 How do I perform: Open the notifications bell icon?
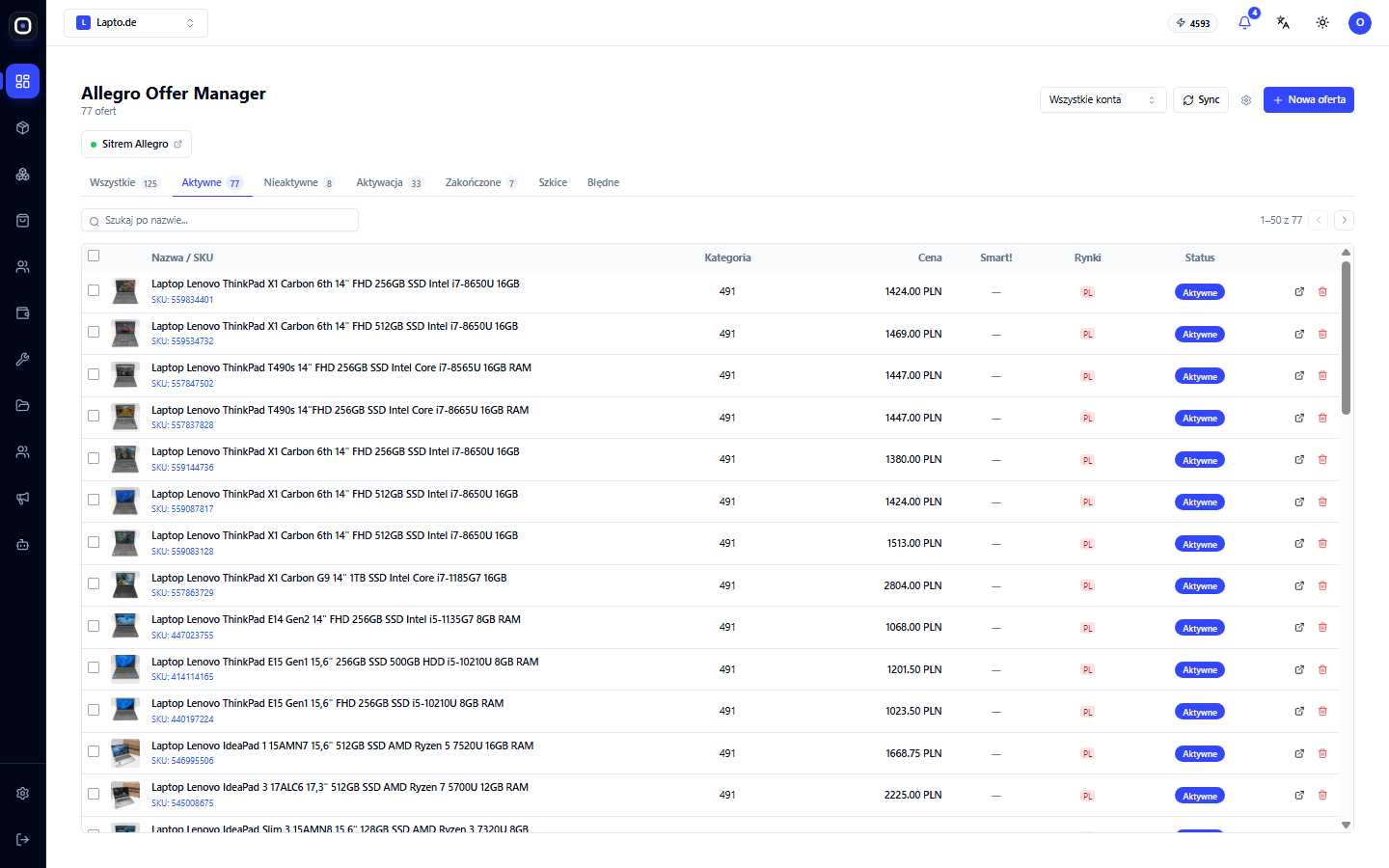point(1244,22)
